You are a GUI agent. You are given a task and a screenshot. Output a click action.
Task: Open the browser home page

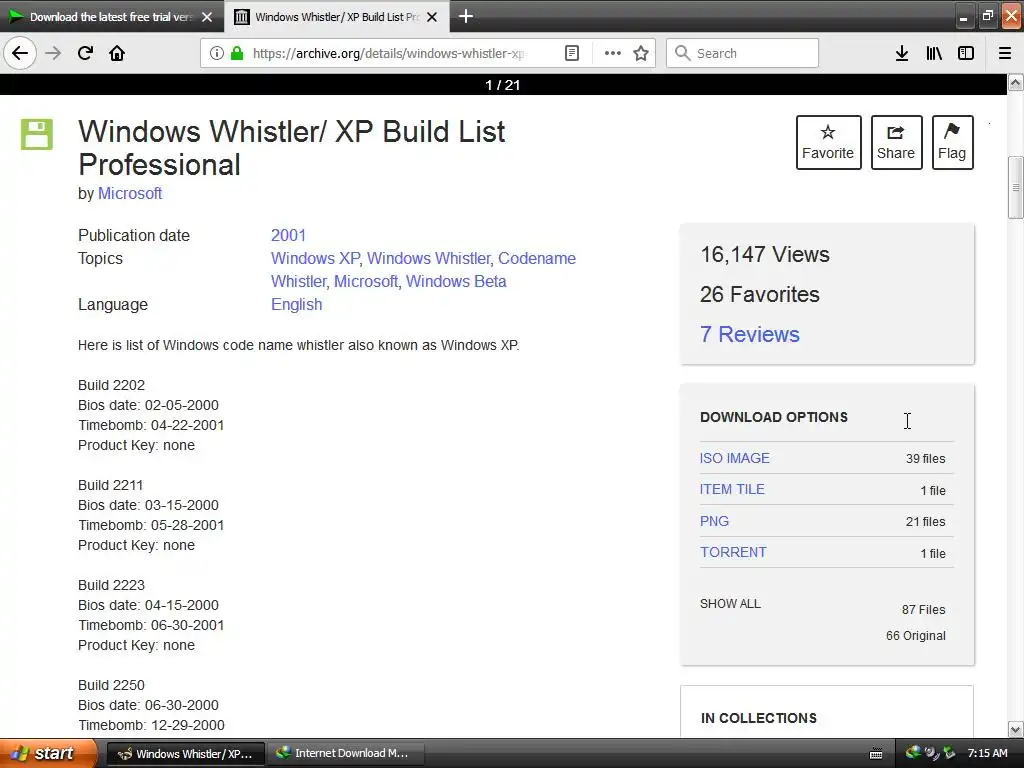click(117, 53)
